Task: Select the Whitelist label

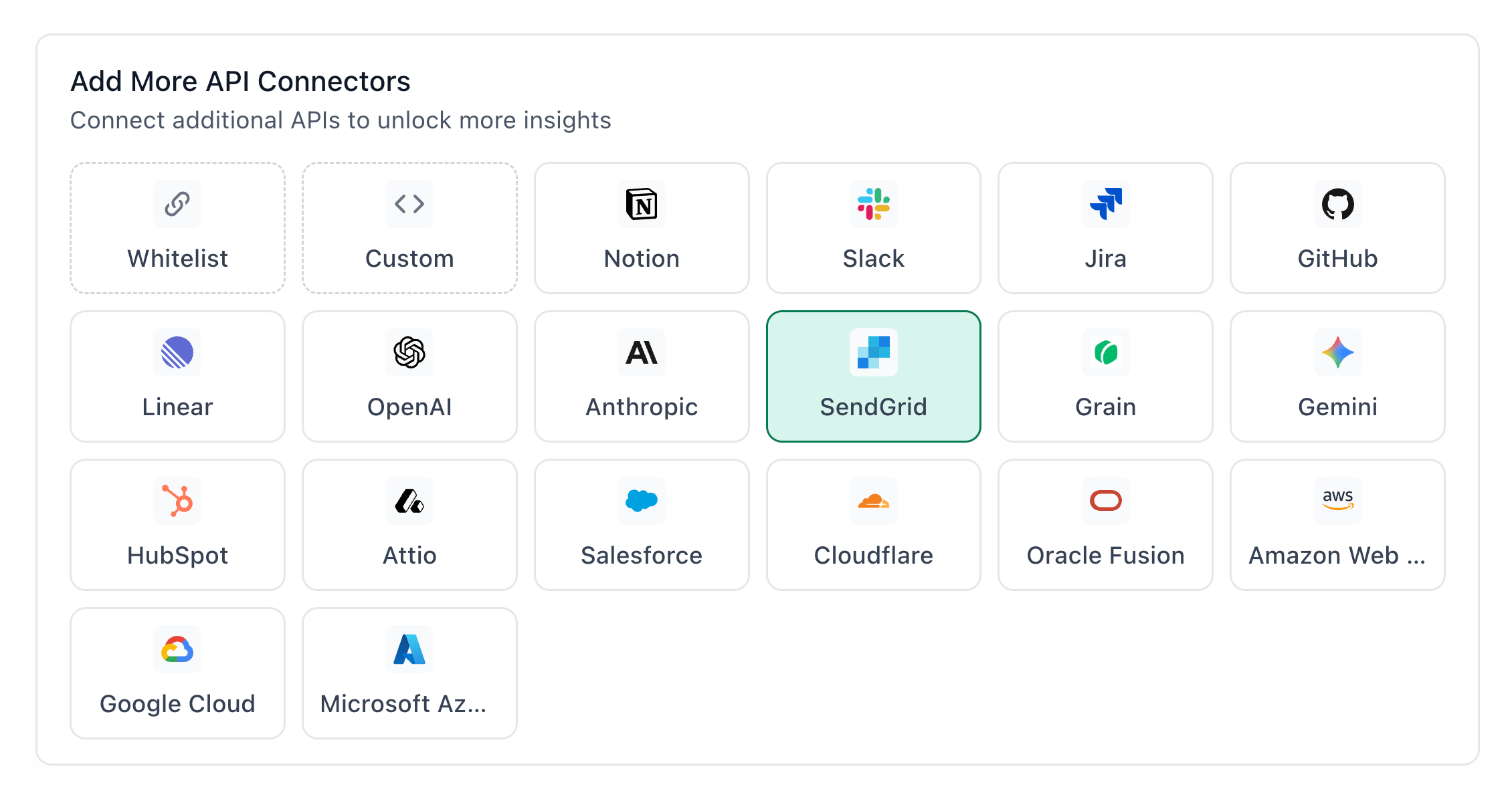Action: (177, 259)
